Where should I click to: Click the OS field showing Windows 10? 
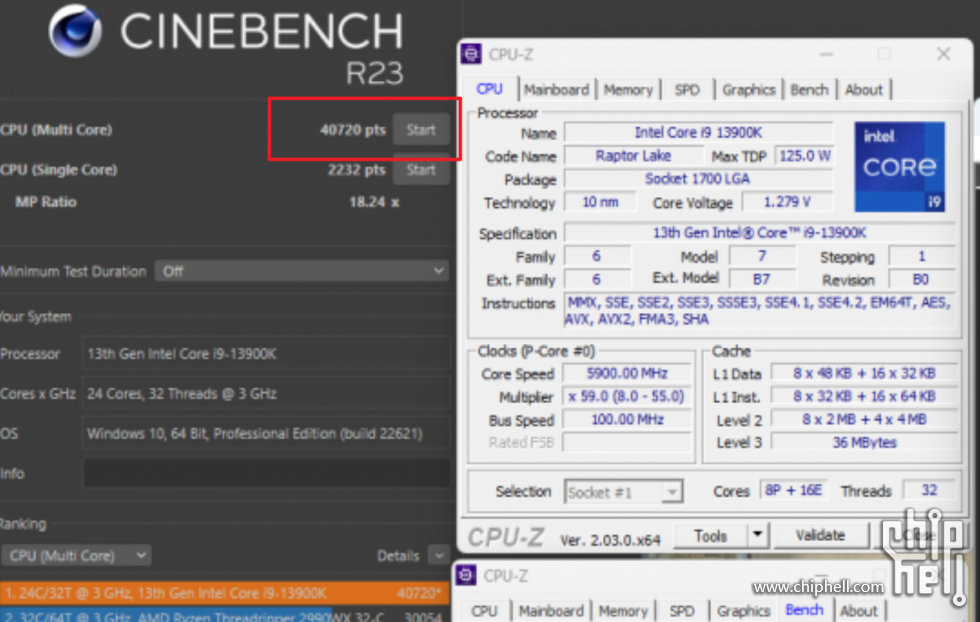pyautogui.click(x=266, y=433)
